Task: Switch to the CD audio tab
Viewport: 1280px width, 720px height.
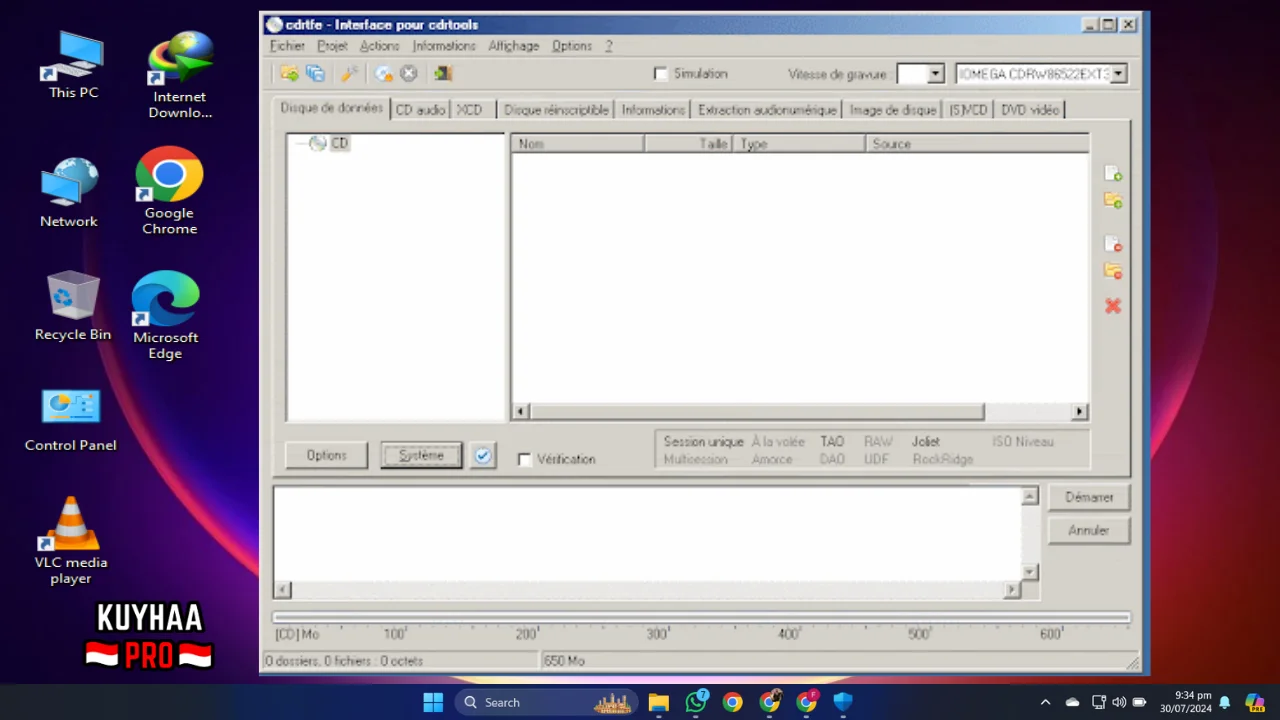Action: pyautogui.click(x=420, y=110)
